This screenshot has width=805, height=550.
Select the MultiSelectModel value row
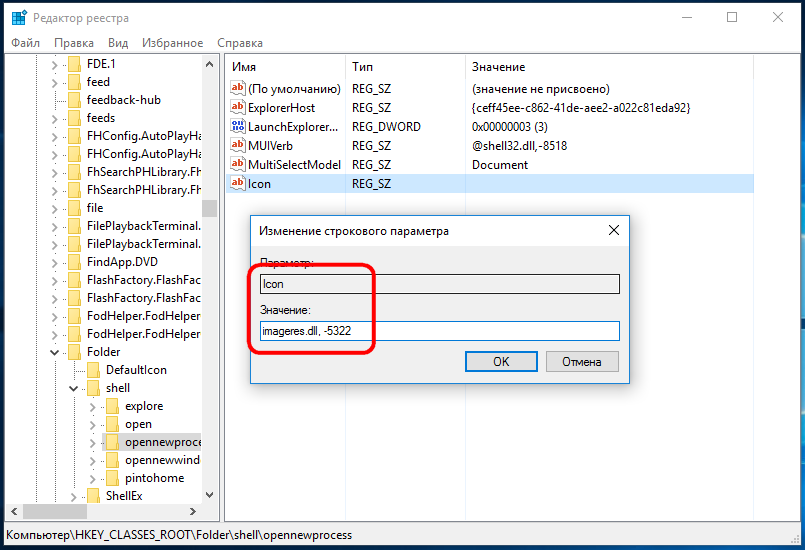pyautogui.click(x=490, y=164)
